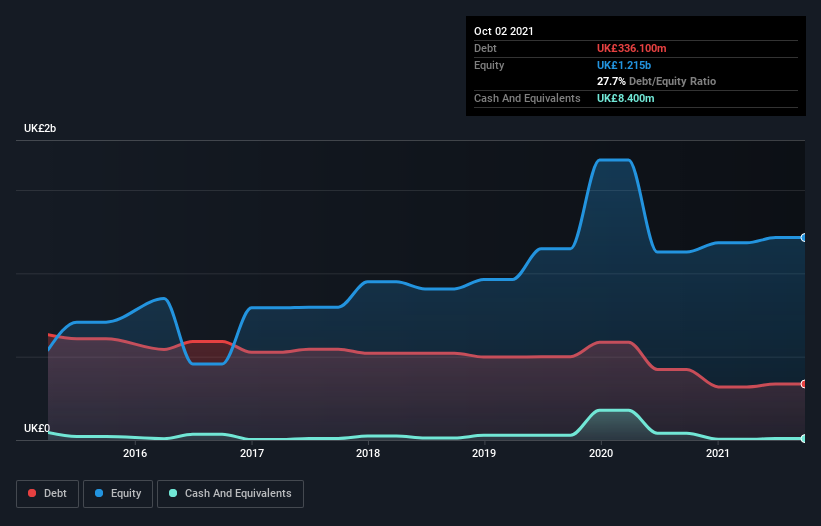
Task: Click Cash And Equivalents label in tooltip
Action: (x=527, y=98)
